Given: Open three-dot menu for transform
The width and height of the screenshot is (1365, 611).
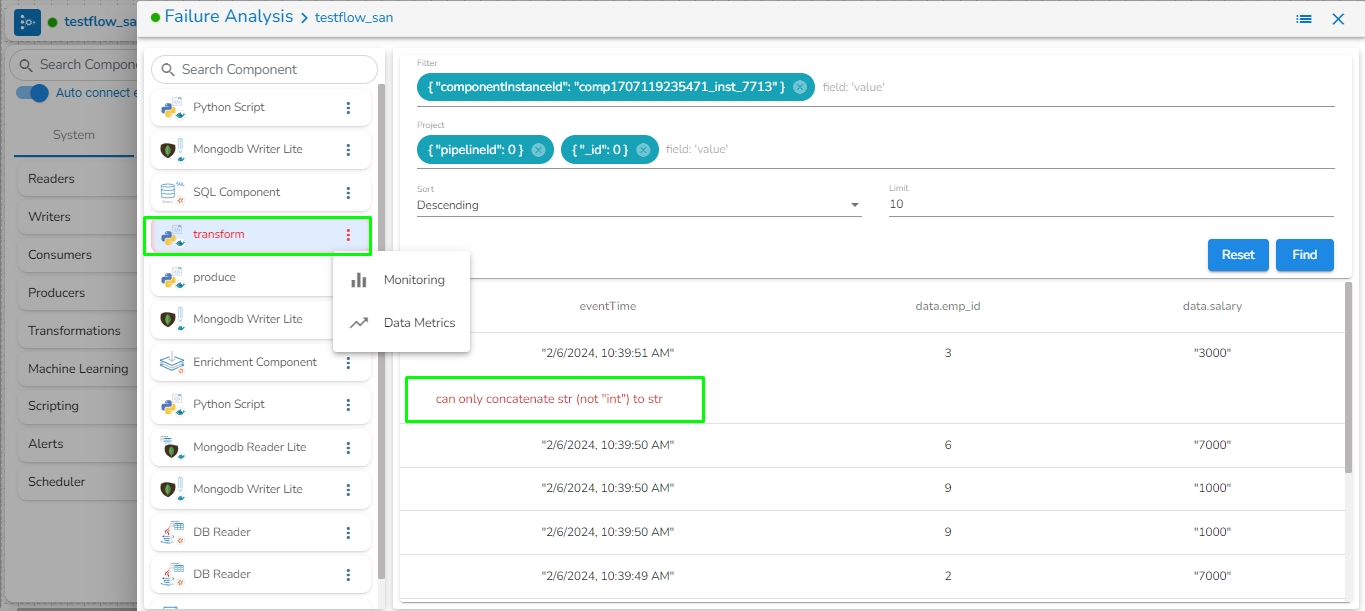Looking at the screenshot, I should click(x=348, y=235).
